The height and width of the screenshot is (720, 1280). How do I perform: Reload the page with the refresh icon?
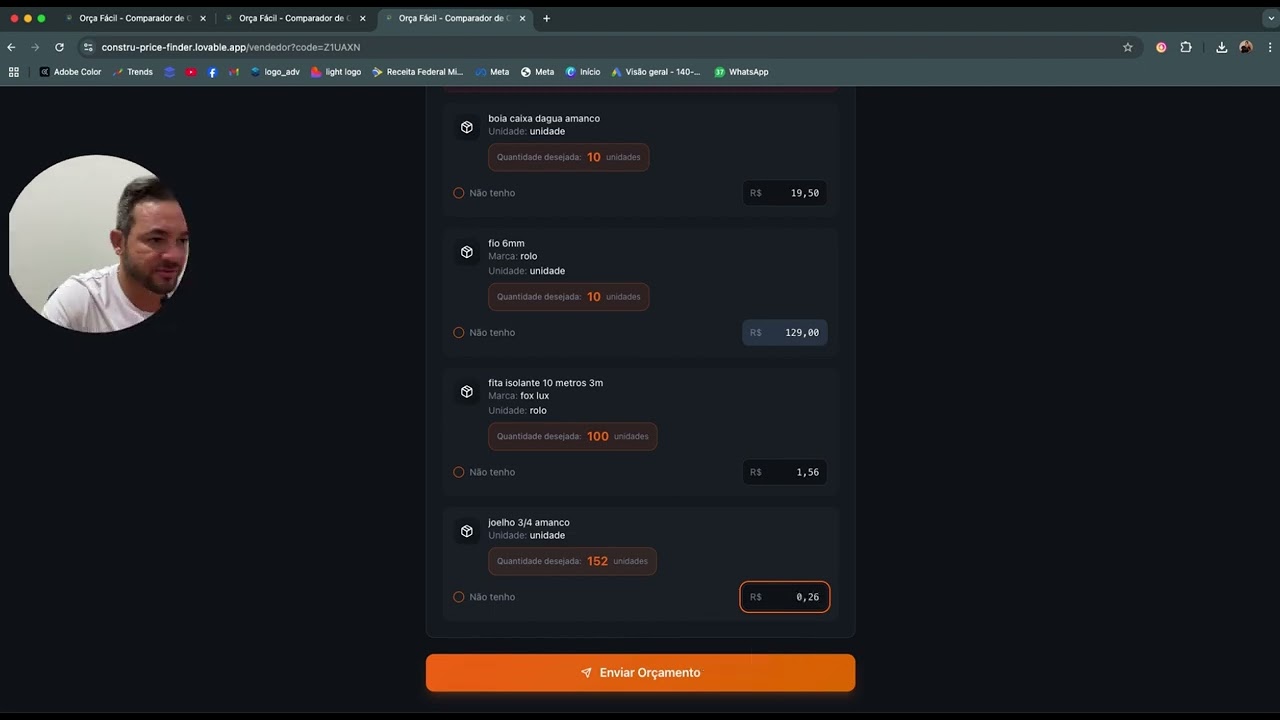coord(59,47)
